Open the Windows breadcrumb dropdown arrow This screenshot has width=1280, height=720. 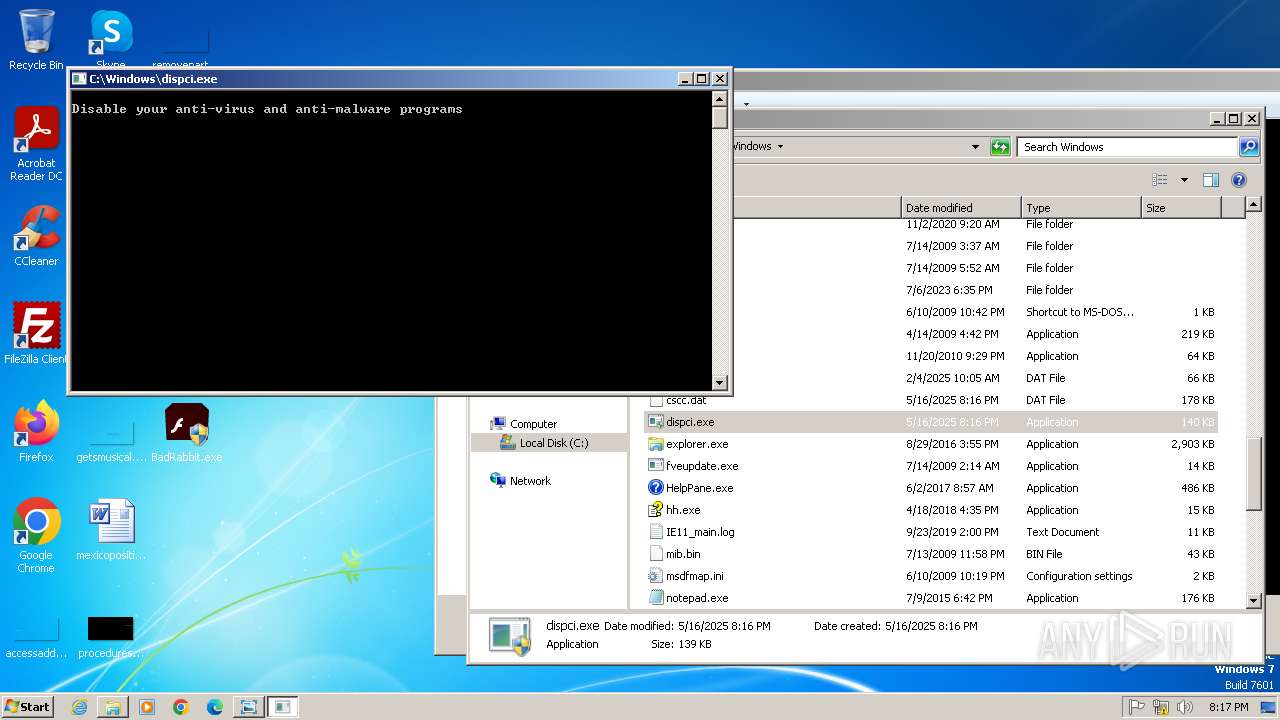tap(780, 147)
